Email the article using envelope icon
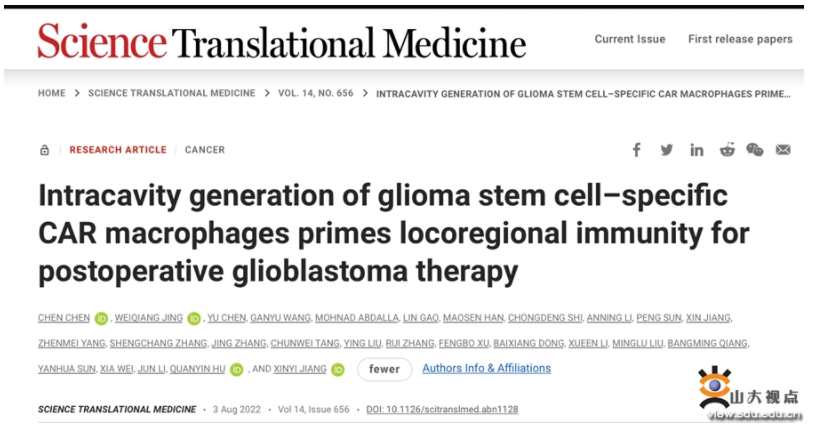 coord(783,150)
